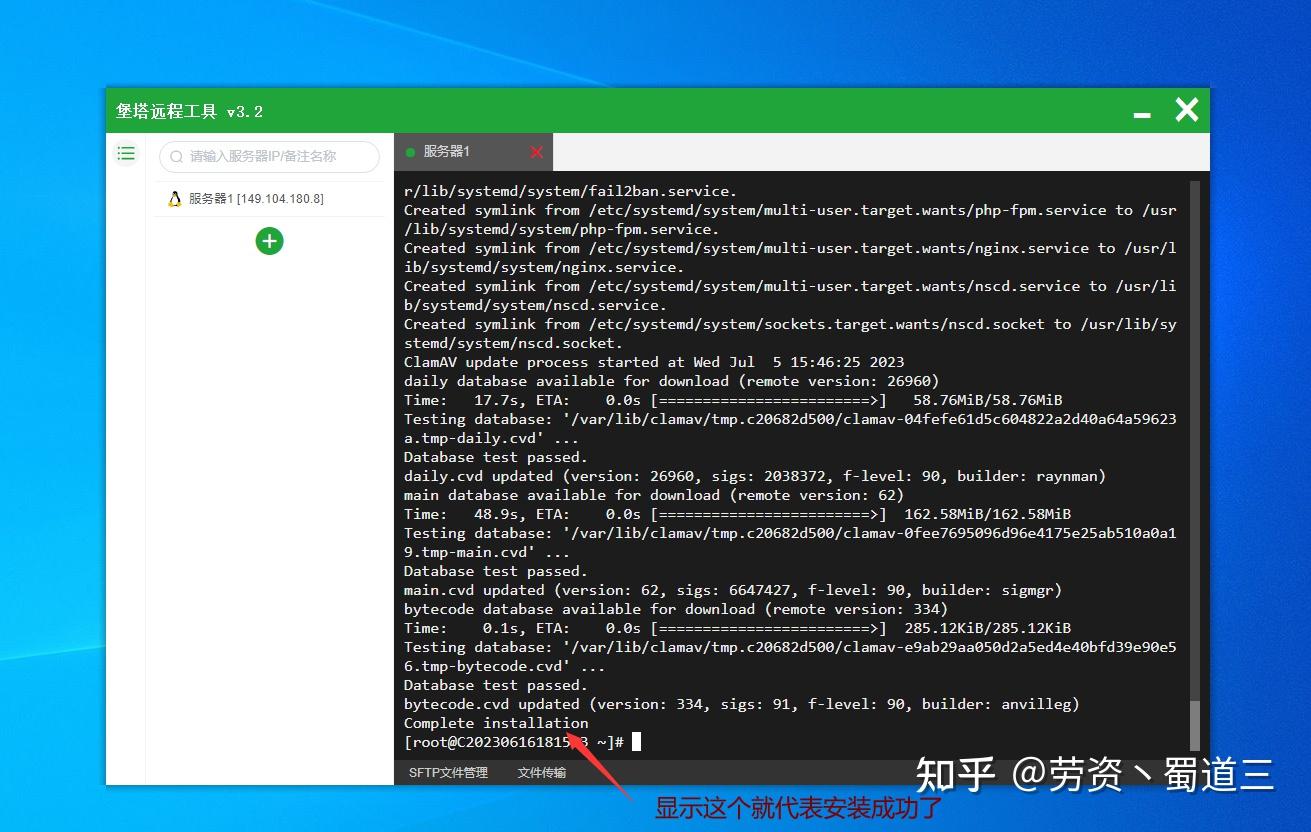Open the server list menu icon
This screenshot has width=1311, height=832.
126,153
